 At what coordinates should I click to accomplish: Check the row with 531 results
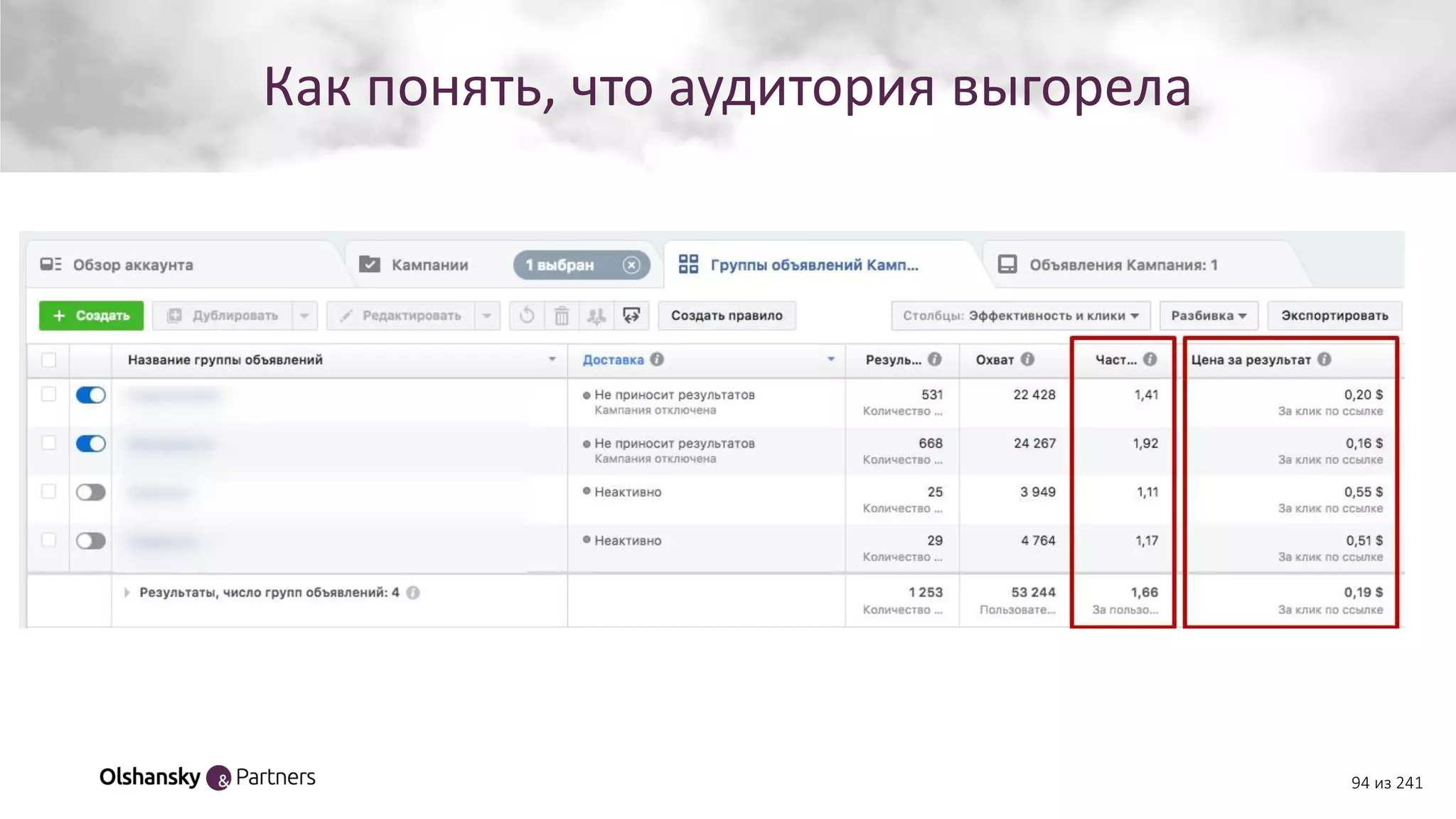(48, 395)
